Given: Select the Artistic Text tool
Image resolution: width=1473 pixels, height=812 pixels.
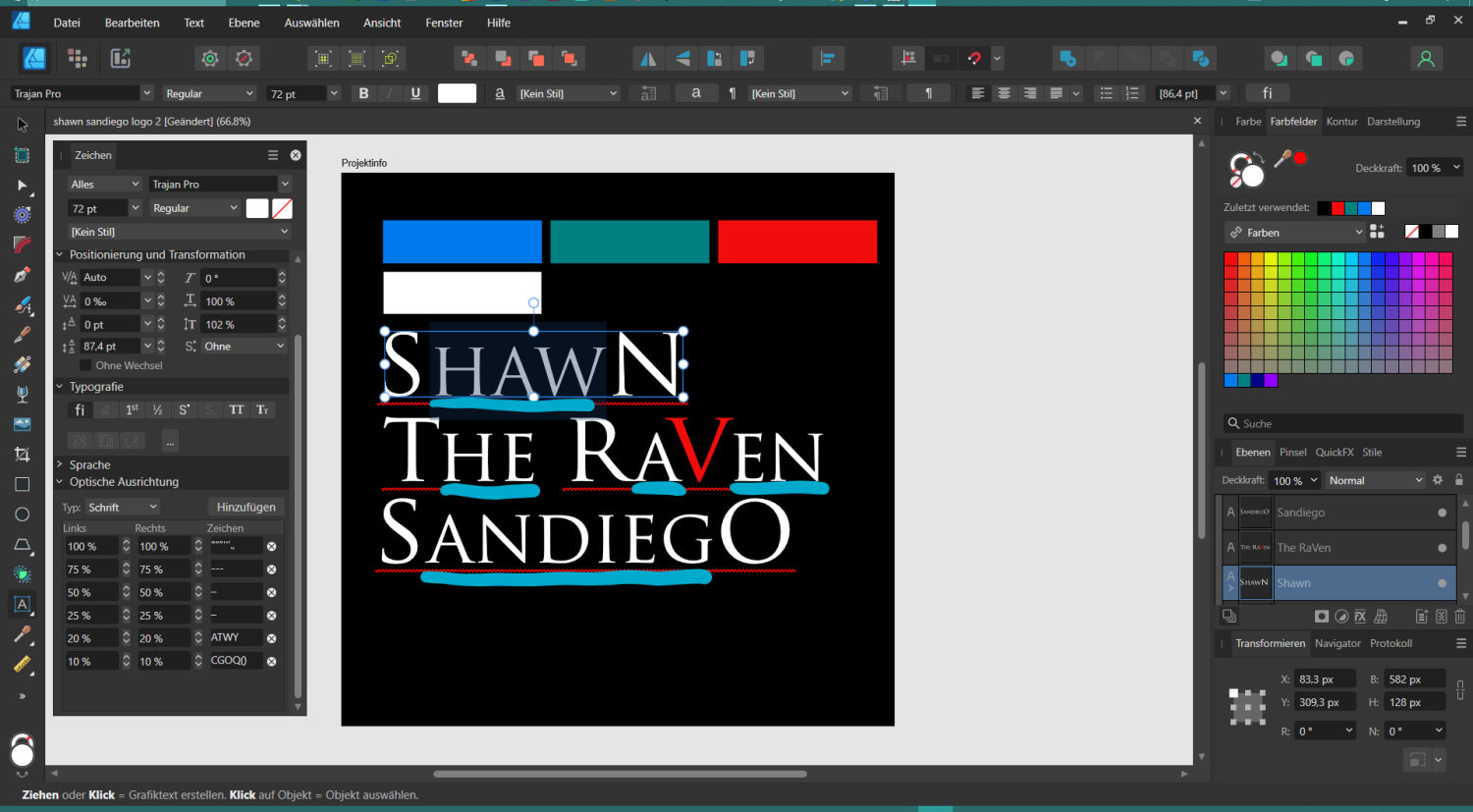Looking at the screenshot, I should [22, 604].
